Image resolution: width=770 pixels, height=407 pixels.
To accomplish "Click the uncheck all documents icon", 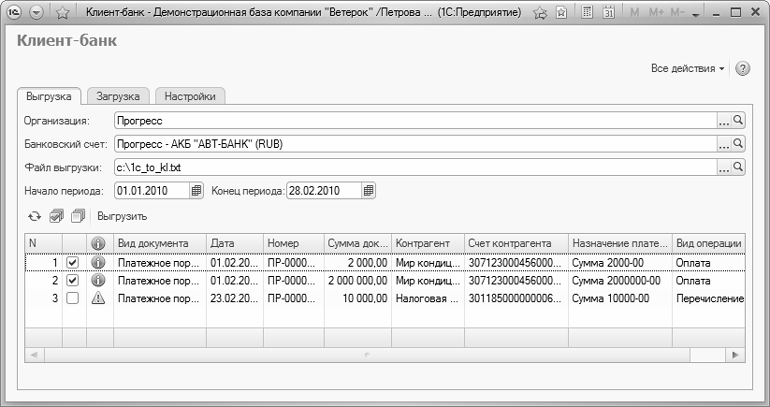I will pyautogui.click(x=77, y=216).
